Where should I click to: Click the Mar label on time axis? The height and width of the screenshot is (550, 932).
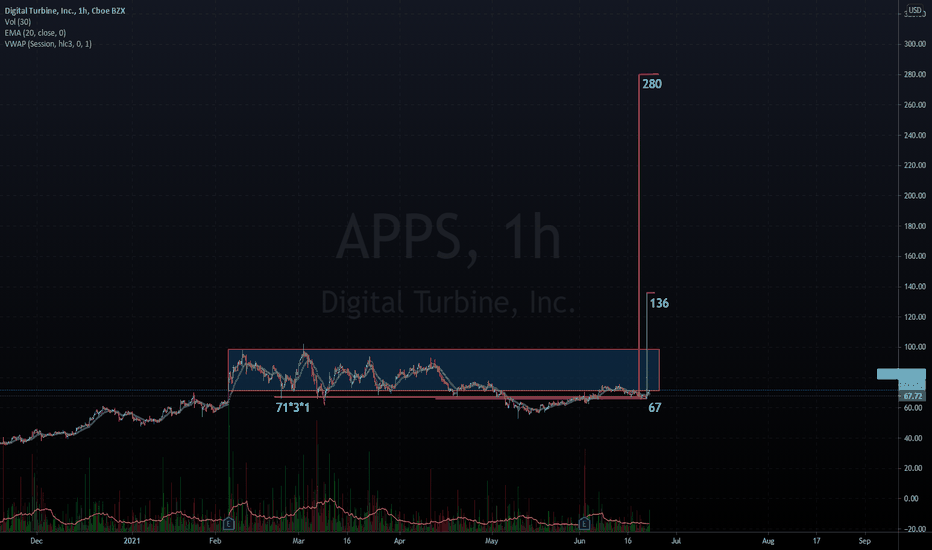[x=298, y=541]
